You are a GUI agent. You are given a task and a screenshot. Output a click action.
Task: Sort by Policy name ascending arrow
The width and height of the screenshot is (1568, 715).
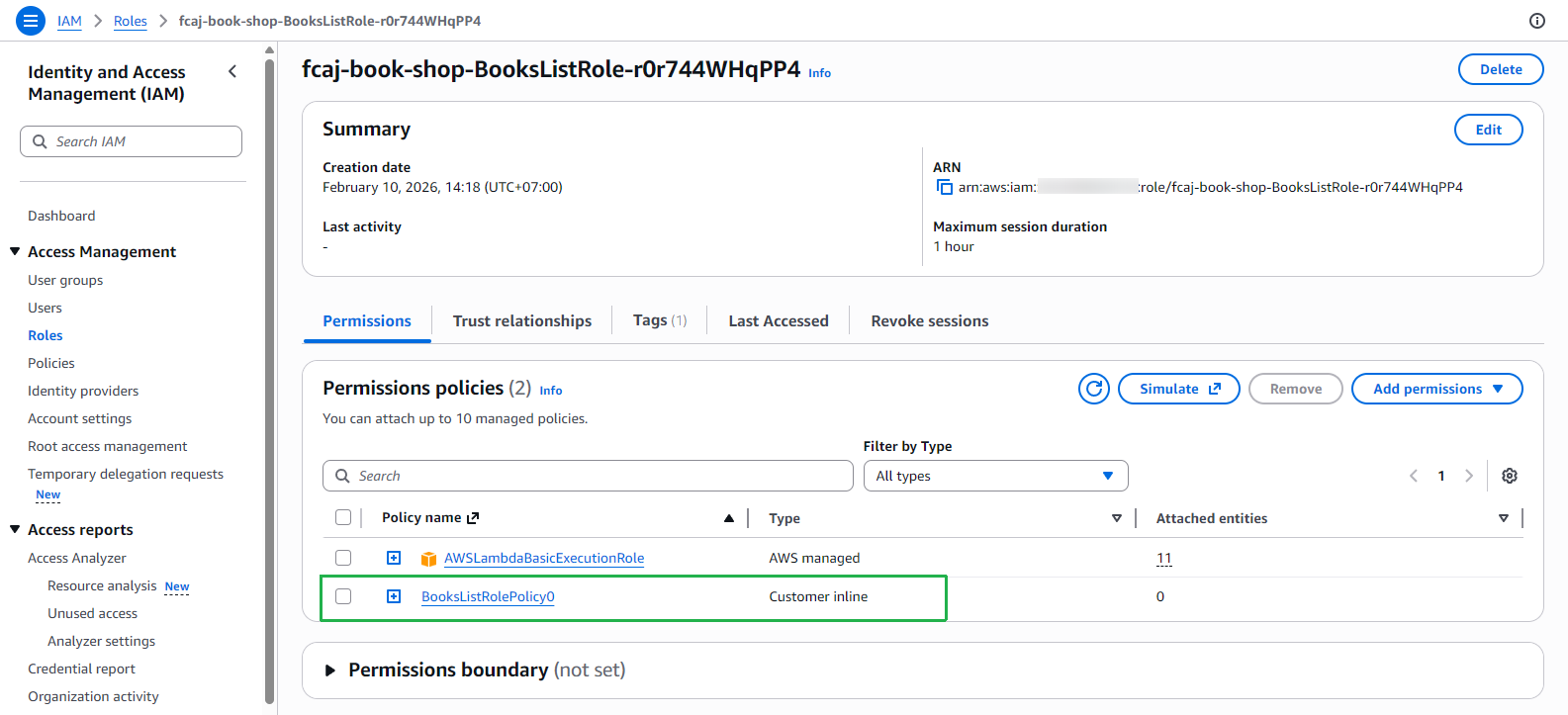729,518
